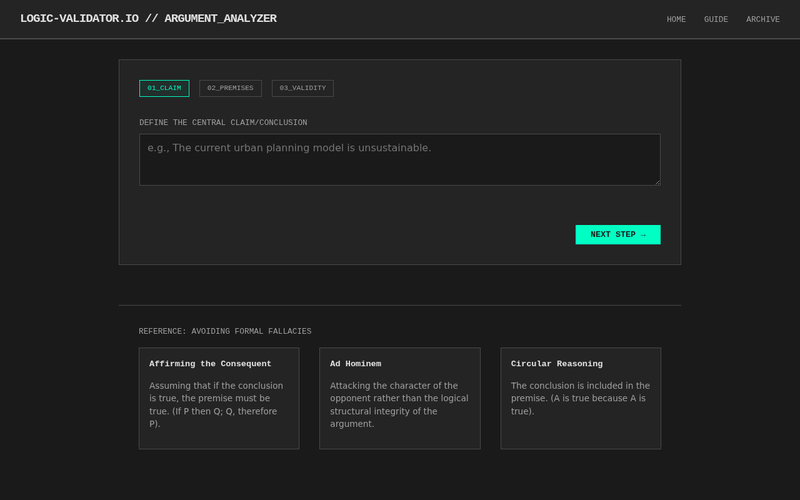This screenshot has width=800, height=500.
Task: Select the Circular Reasoning reference card
Action: pos(581,398)
